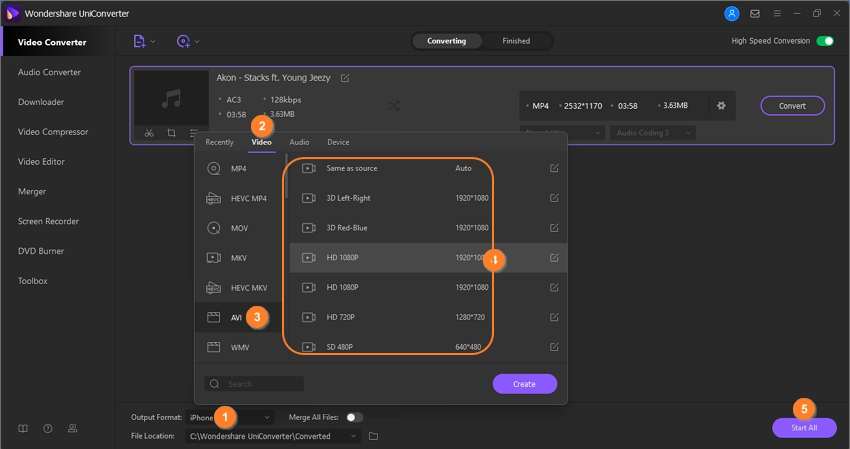The image size is (850, 449).
Task: Expand the Add Files dropdown arrow
Action: (x=153, y=42)
